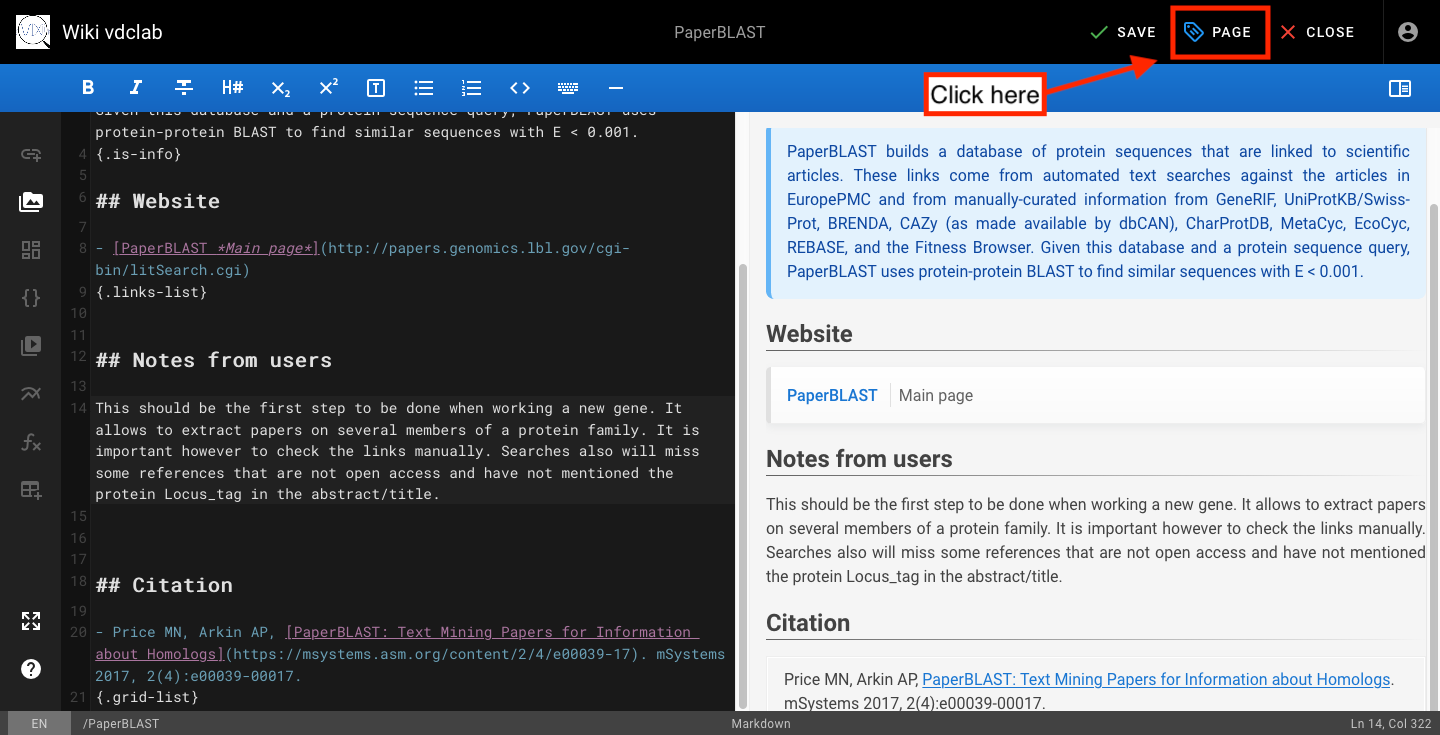Insert a blockquote box

(376, 88)
